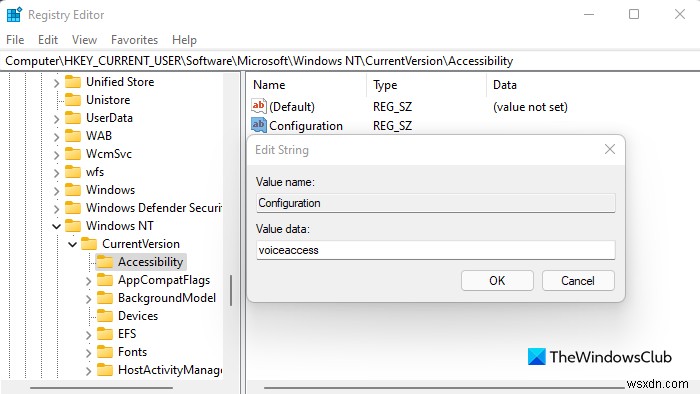The width and height of the screenshot is (700, 394).
Task: Click the Windows folder icon
Action: (73, 190)
